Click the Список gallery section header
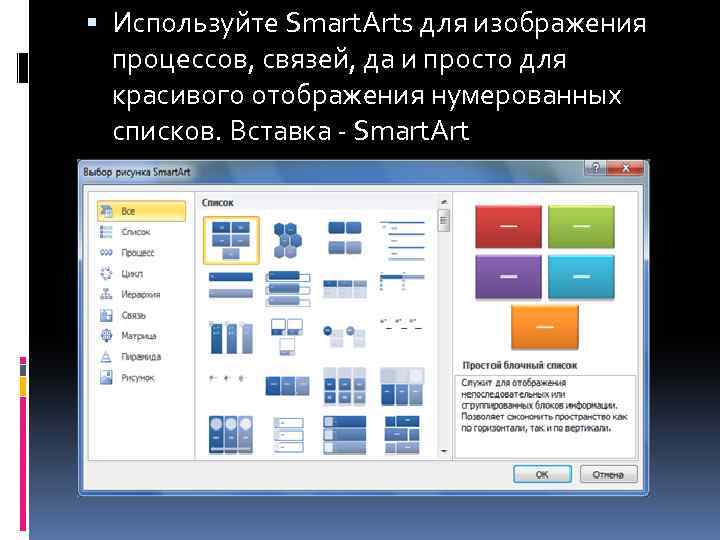 click(218, 202)
